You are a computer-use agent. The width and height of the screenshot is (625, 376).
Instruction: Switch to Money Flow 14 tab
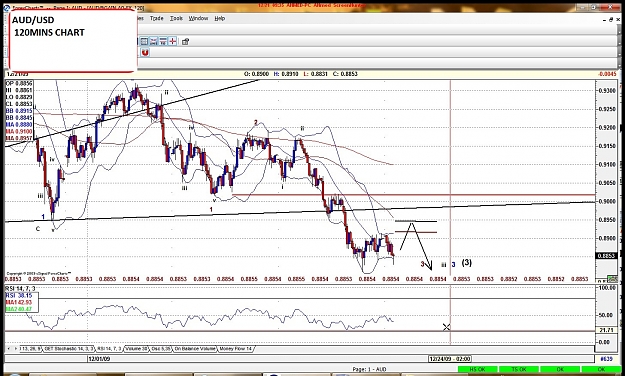236,348
